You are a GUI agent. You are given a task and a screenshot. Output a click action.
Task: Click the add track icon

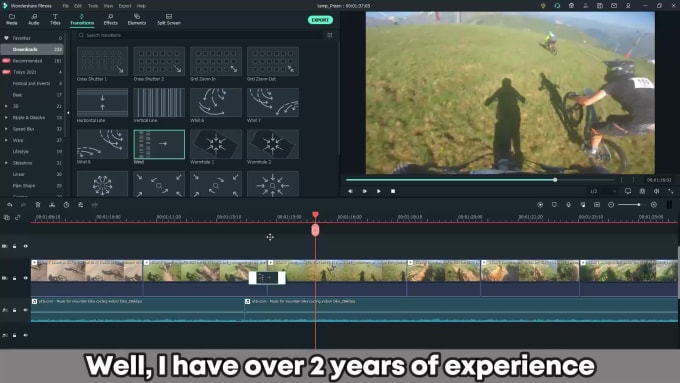[x=7, y=217]
